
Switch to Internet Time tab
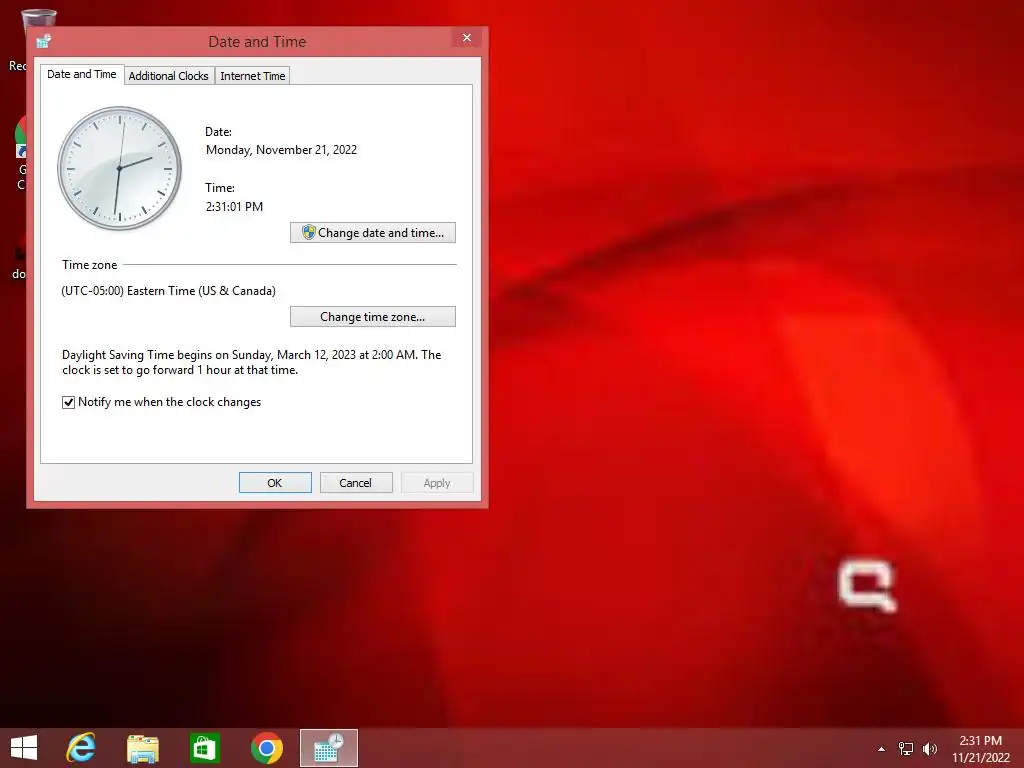(x=253, y=76)
